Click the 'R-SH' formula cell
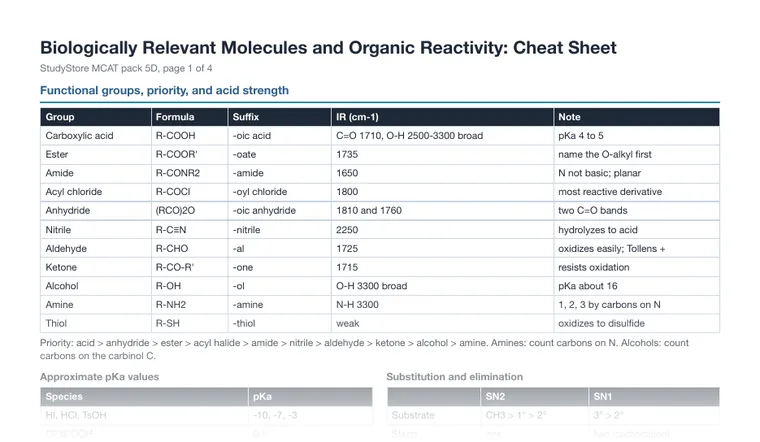This screenshot has width=760, height=442. 190,323
